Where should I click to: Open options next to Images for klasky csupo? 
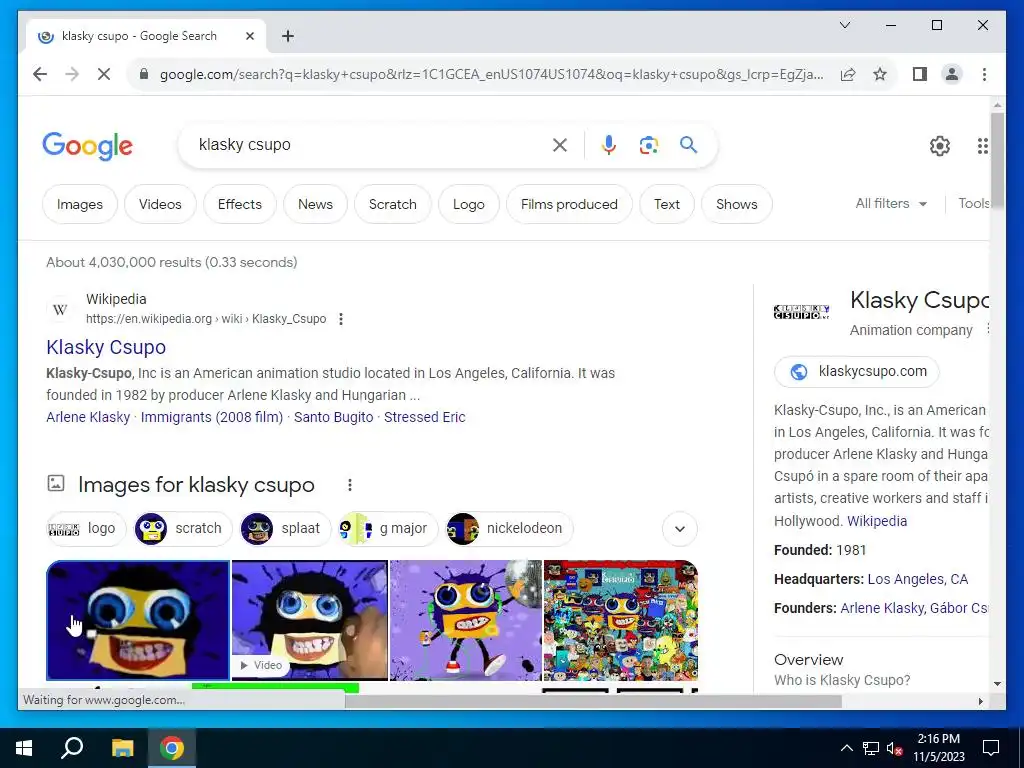(350, 485)
